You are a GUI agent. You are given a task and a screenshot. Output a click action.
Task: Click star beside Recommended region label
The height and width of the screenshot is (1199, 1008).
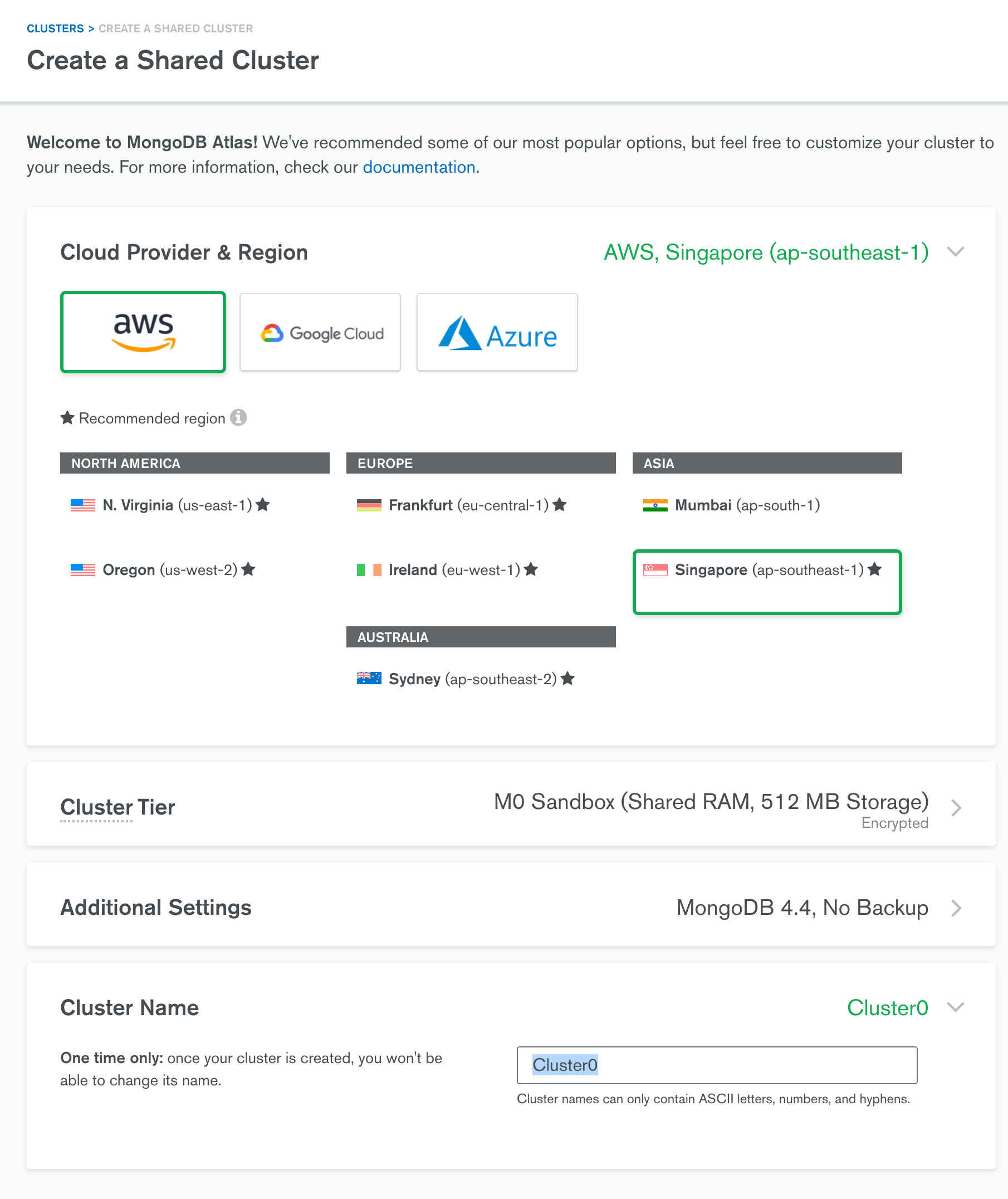pos(67,418)
